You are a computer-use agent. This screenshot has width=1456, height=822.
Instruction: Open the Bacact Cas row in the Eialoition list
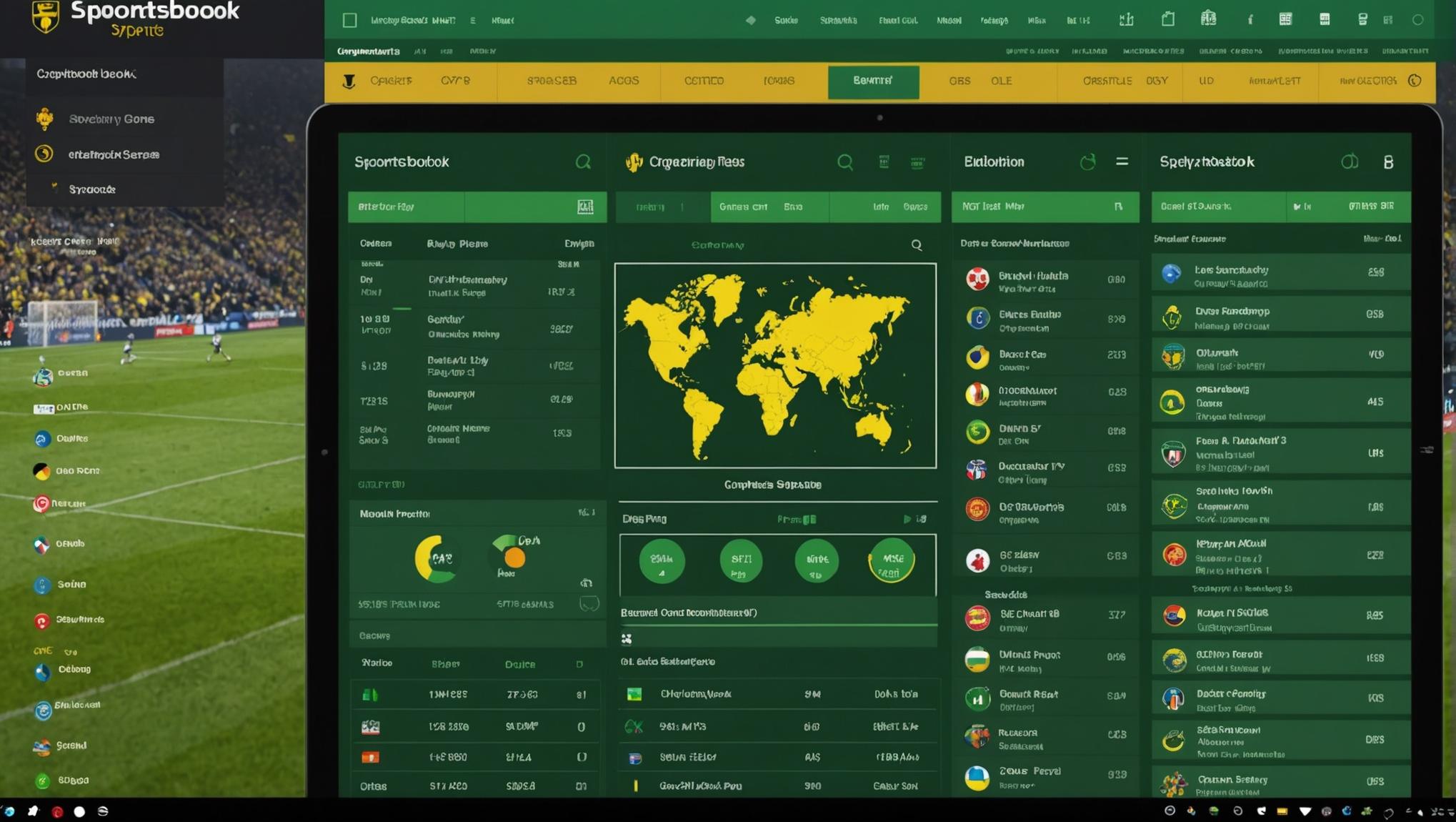pyautogui.click(x=1045, y=359)
